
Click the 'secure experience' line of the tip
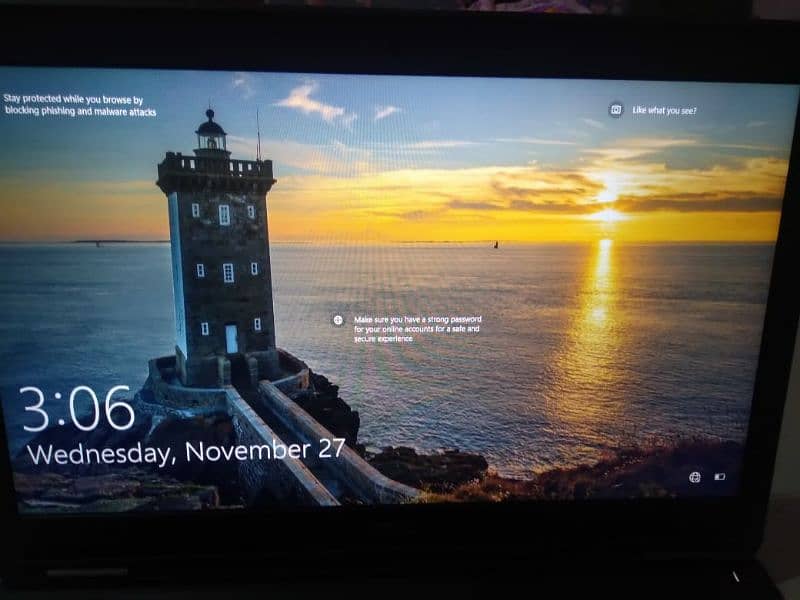click(383, 339)
